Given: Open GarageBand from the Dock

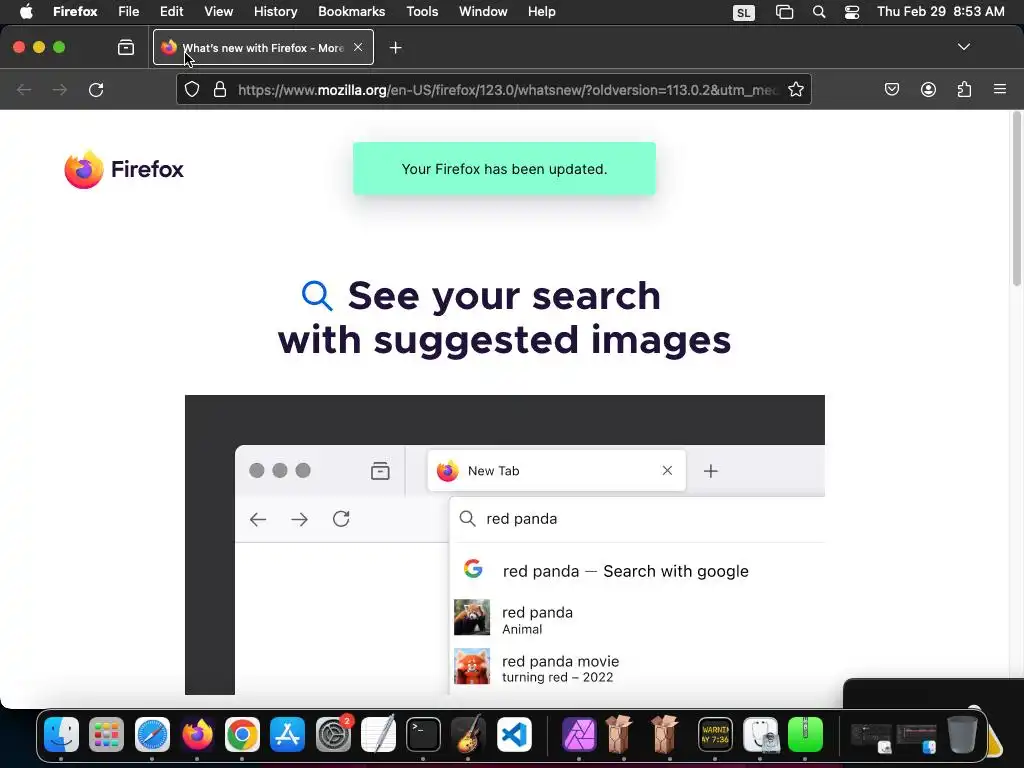Looking at the screenshot, I should pos(468,735).
